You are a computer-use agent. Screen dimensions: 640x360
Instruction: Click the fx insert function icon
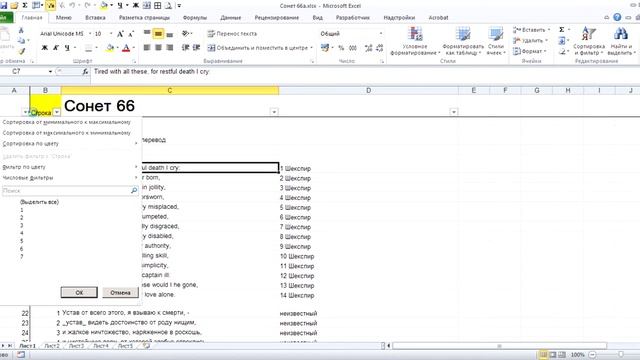coord(85,71)
